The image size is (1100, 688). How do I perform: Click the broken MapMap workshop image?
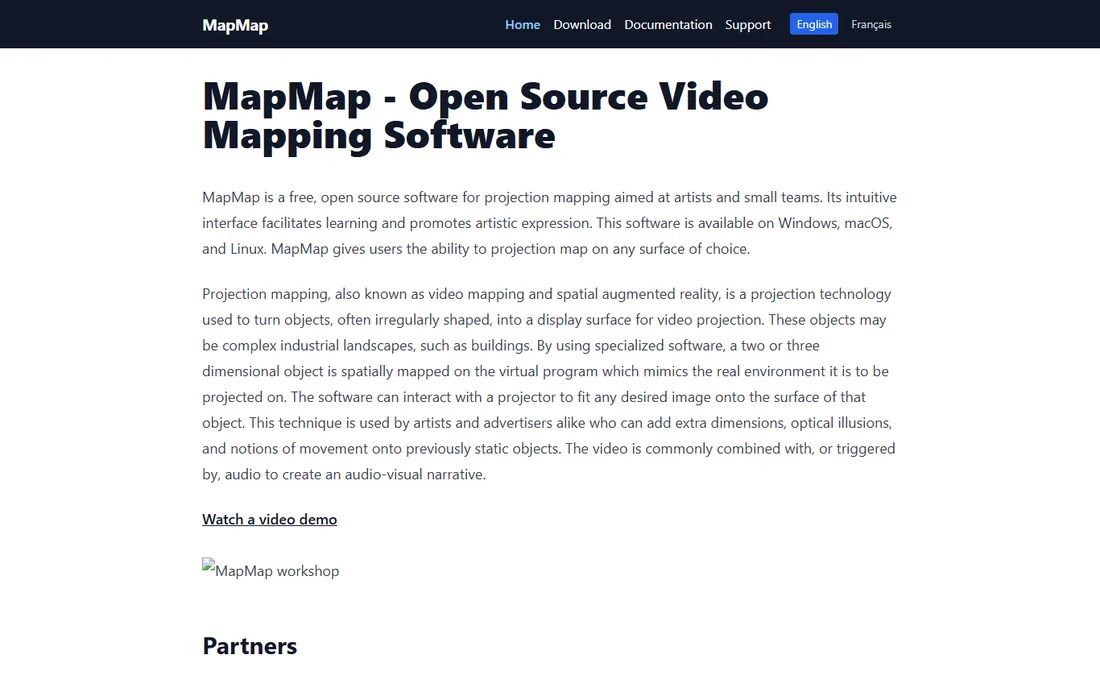point(271,570)
